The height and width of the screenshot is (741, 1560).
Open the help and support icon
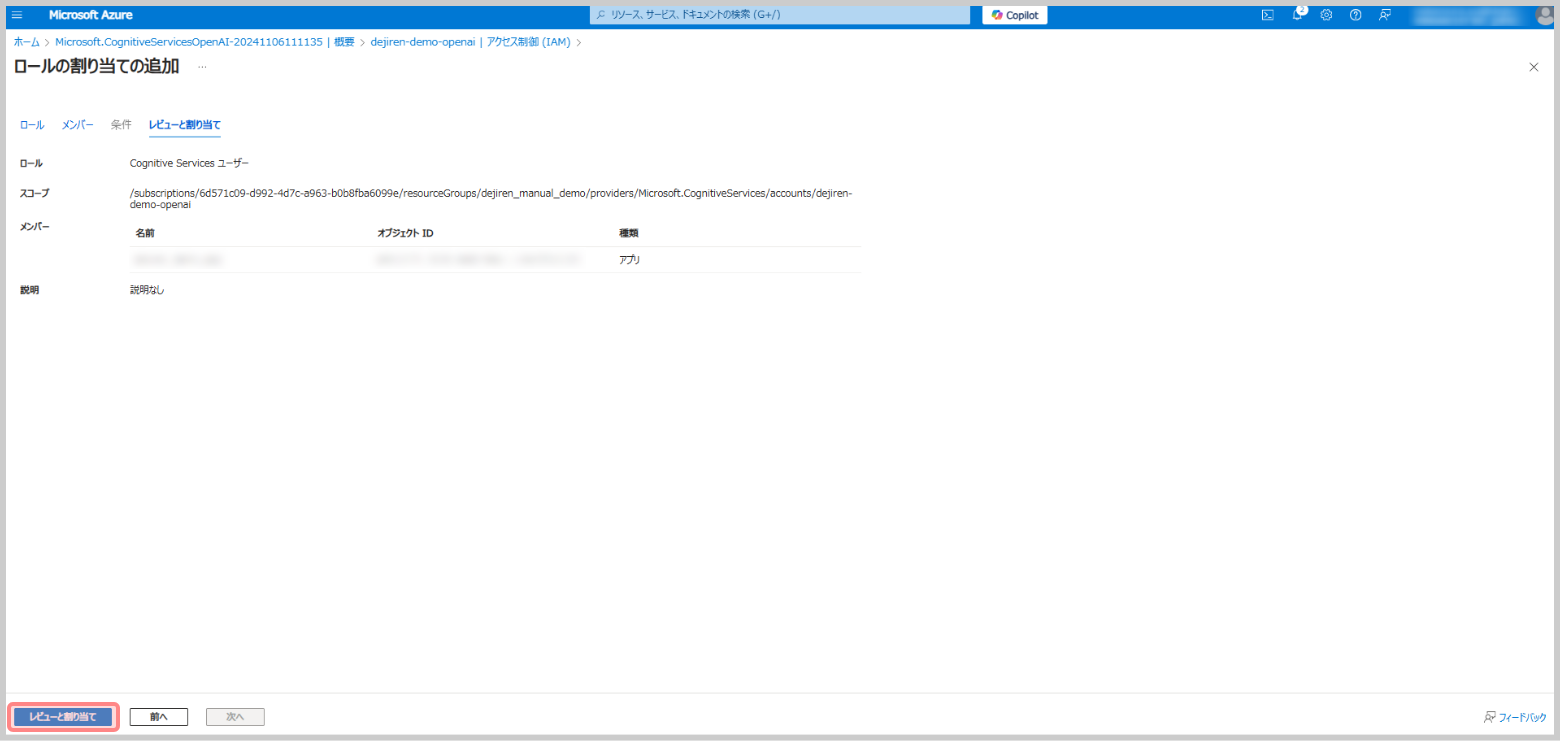click(1355, 15)
